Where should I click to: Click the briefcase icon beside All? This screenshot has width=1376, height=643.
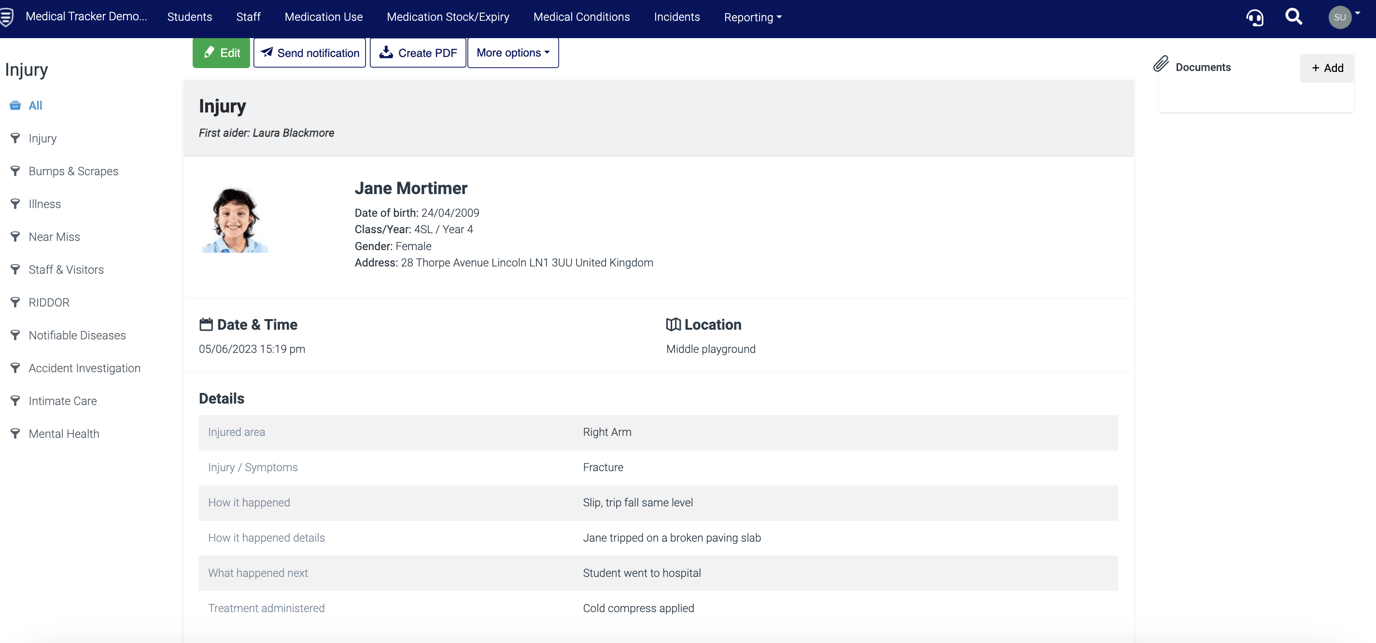tap(14, 105)
